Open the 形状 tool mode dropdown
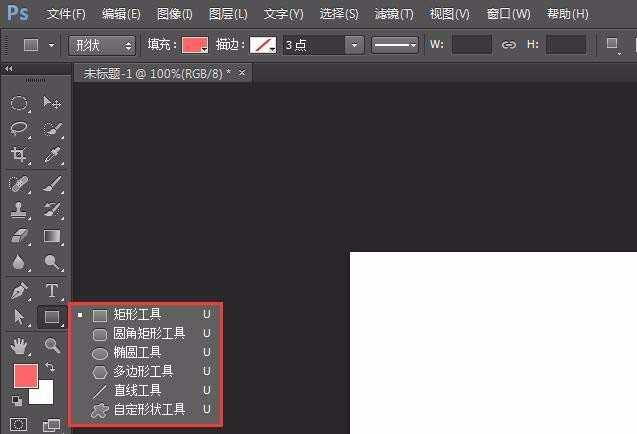 pos(102,46)
